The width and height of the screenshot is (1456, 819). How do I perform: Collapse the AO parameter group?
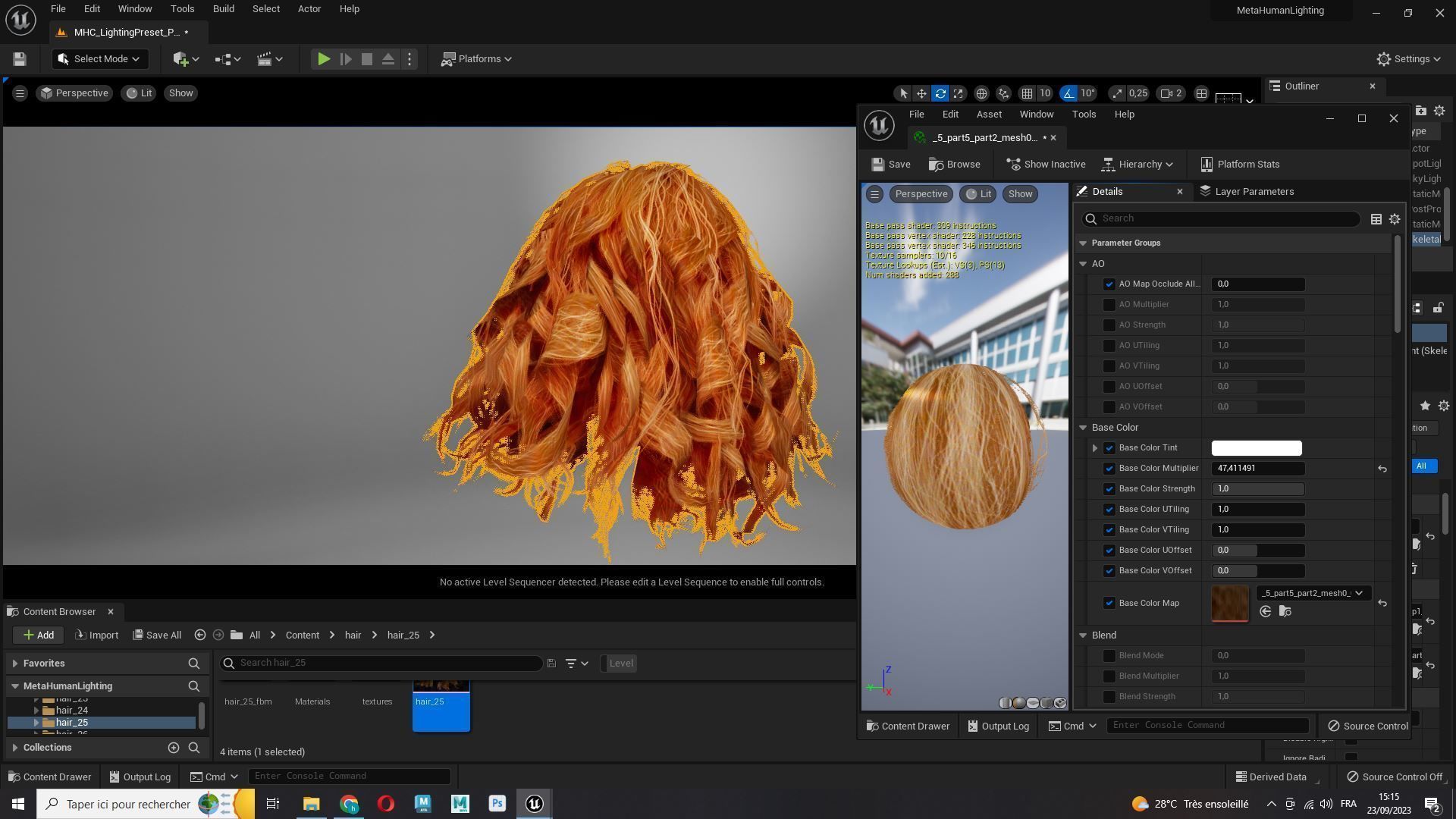pos(1083,264)
